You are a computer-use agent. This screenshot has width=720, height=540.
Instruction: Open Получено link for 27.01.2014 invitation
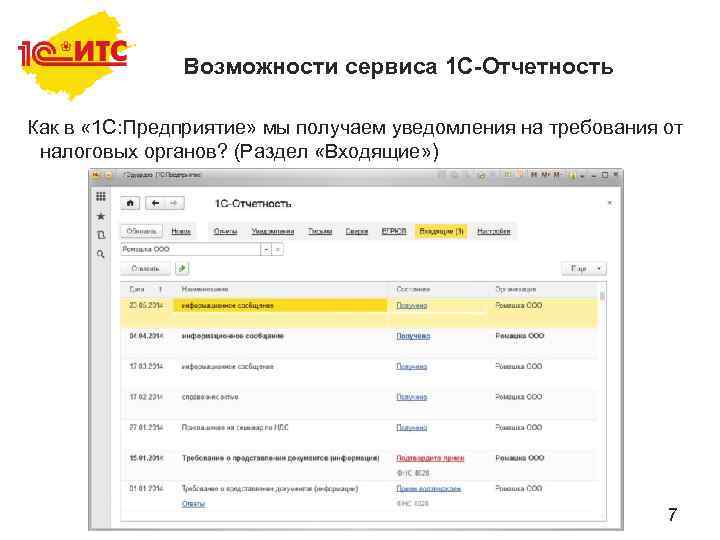412,428
